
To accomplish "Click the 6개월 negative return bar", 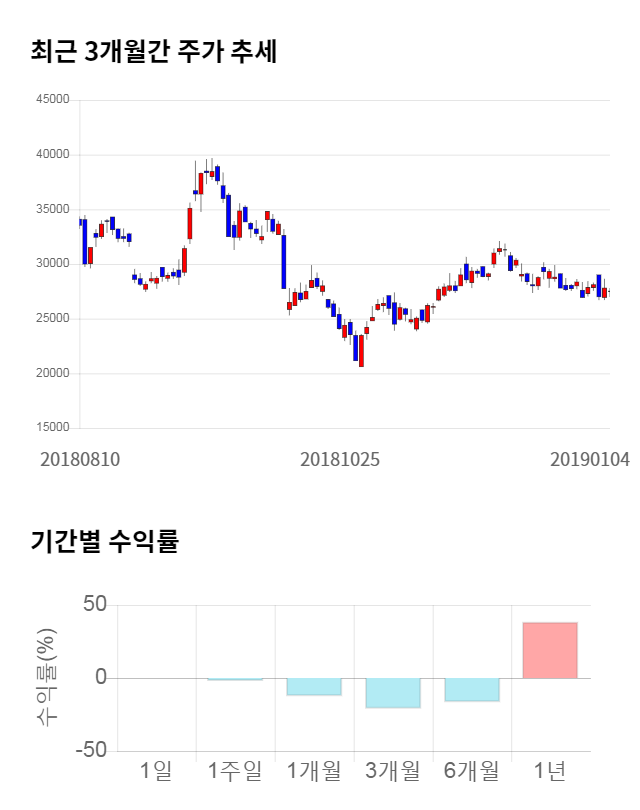I will click(472, 689).
